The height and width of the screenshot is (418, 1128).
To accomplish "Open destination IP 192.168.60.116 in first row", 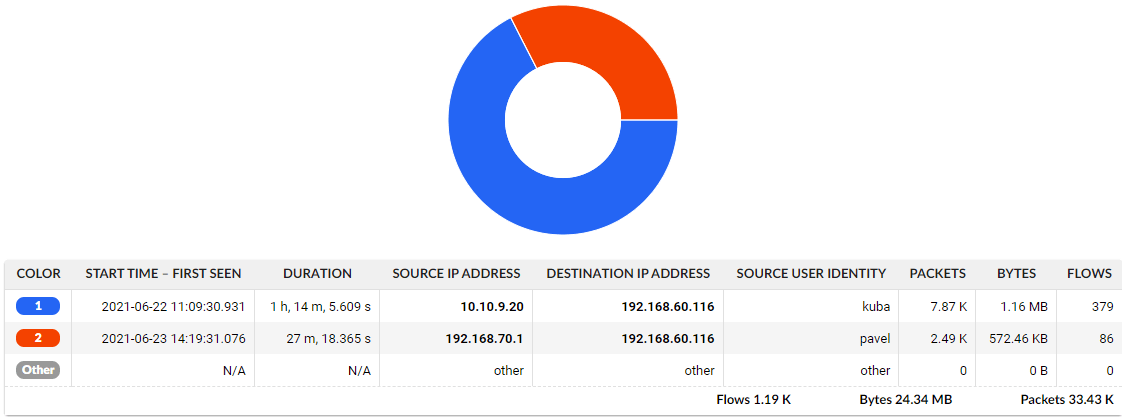I will (x=667, y=307).
